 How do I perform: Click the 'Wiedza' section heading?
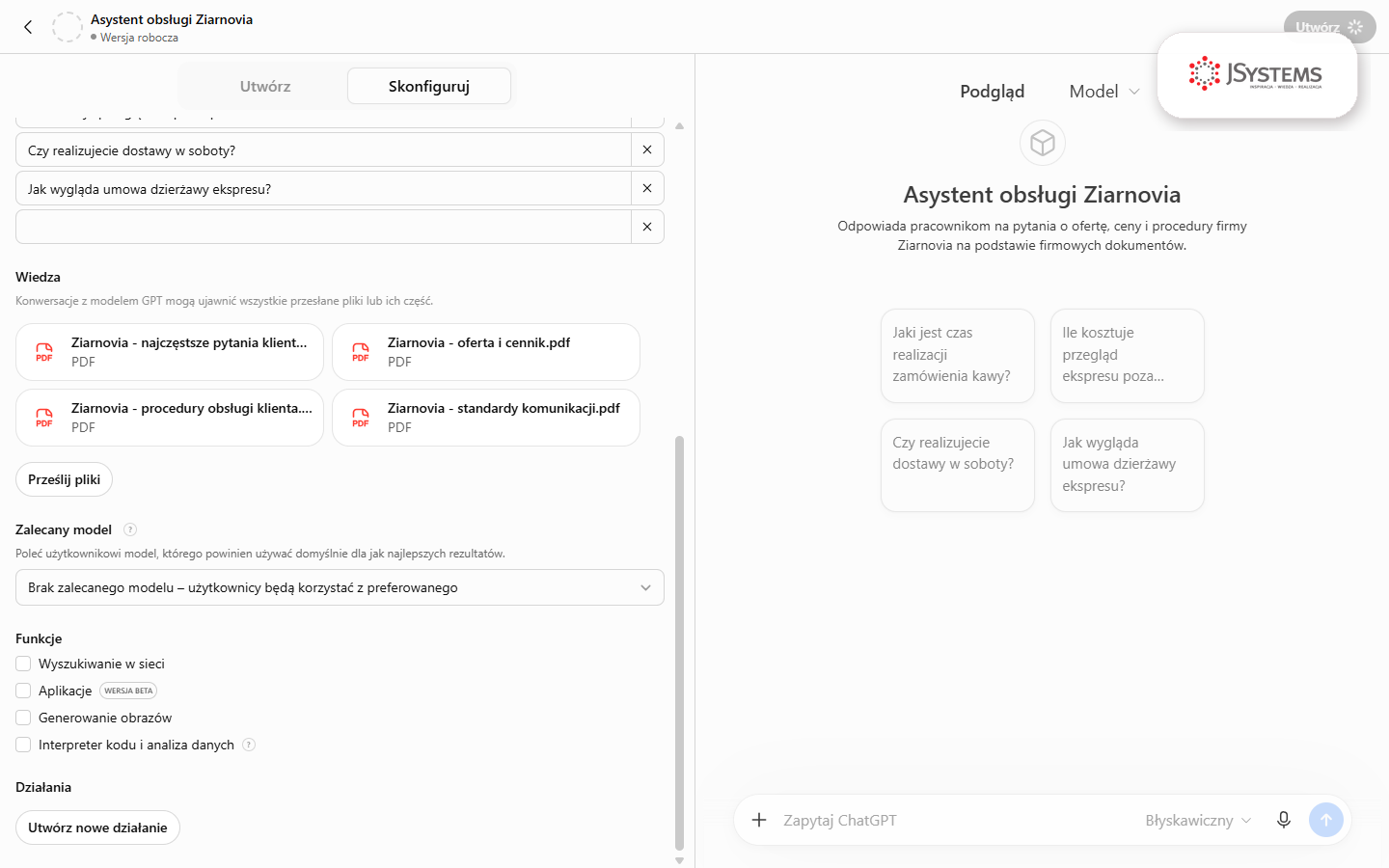pos(38,277)
